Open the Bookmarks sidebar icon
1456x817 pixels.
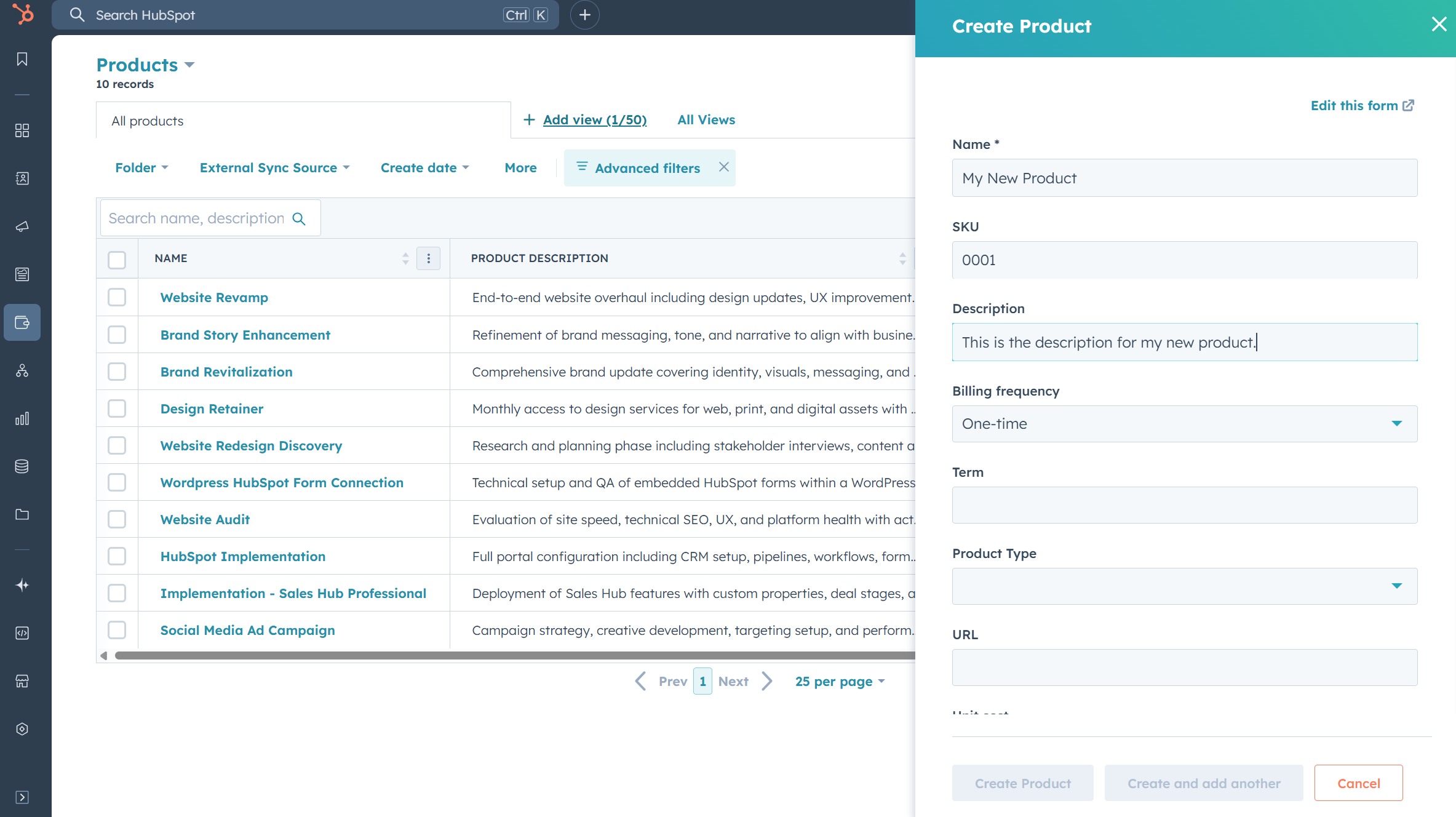[x=22, y=59]
